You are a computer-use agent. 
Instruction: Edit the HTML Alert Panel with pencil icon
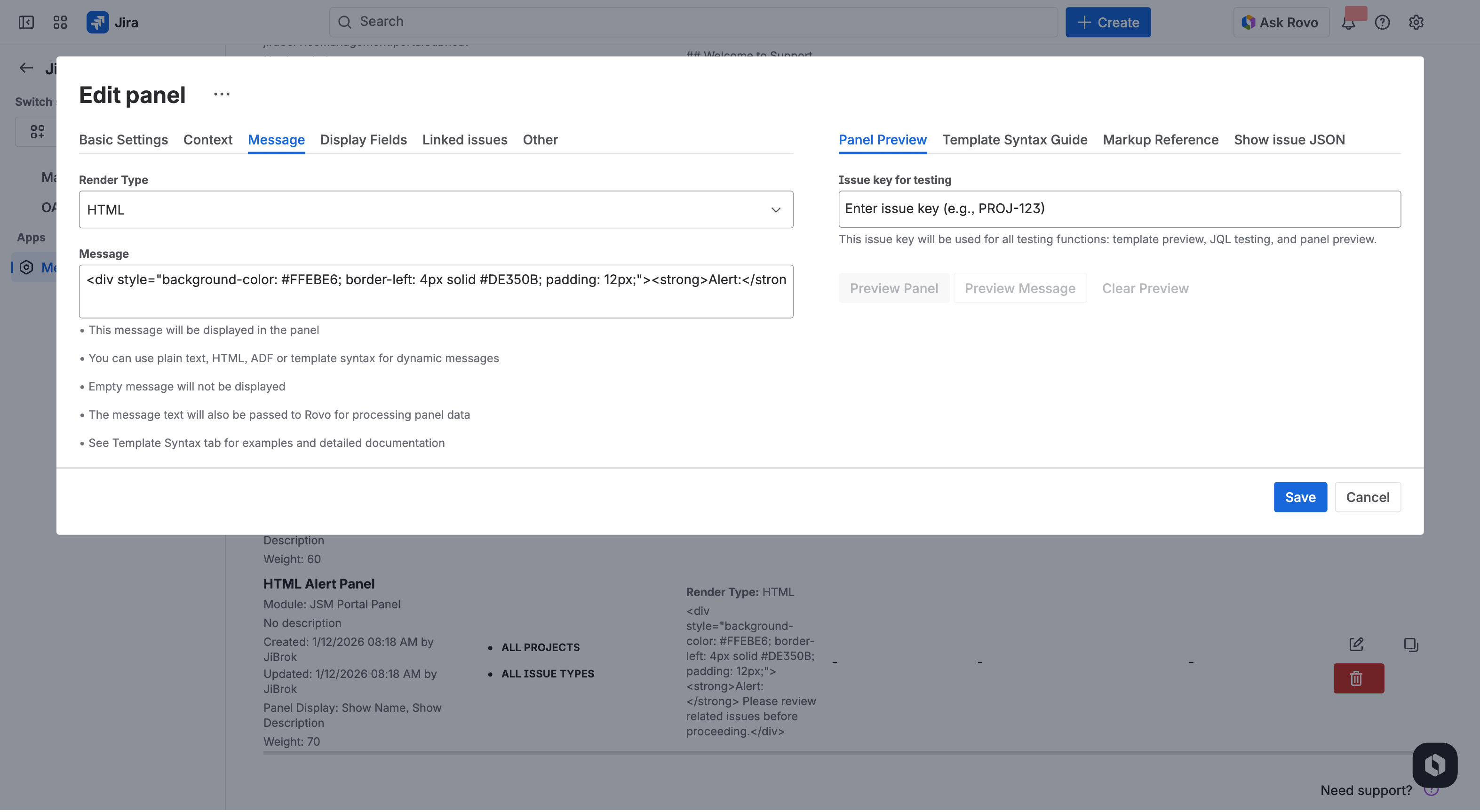click(x=1356, y=644)
